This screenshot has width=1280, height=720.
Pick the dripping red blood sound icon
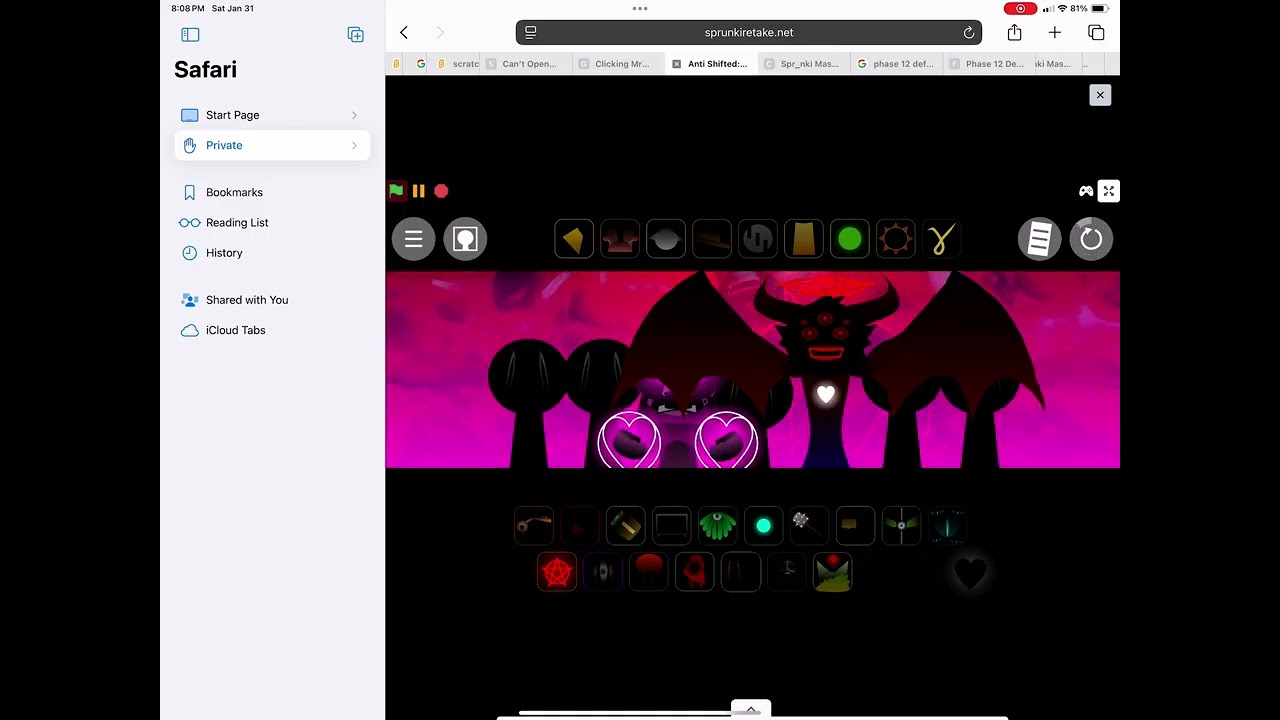point(695,572)
